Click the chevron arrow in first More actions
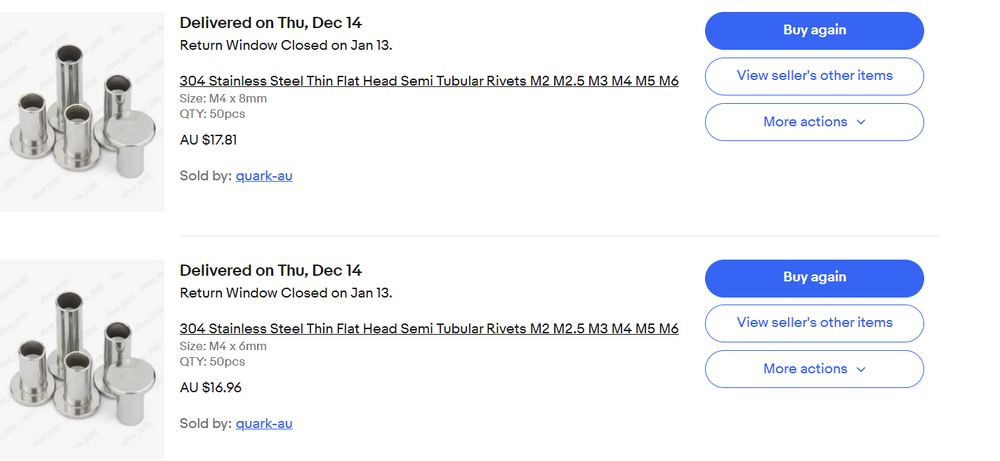 (x=860, y=122)
